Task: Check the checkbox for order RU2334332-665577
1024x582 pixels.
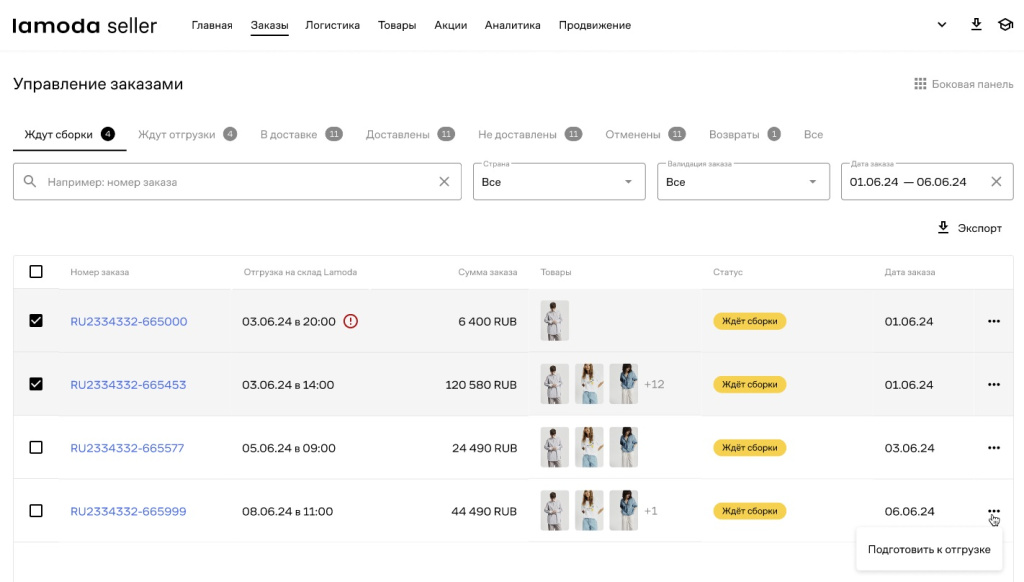Action: tap(36, 447)
